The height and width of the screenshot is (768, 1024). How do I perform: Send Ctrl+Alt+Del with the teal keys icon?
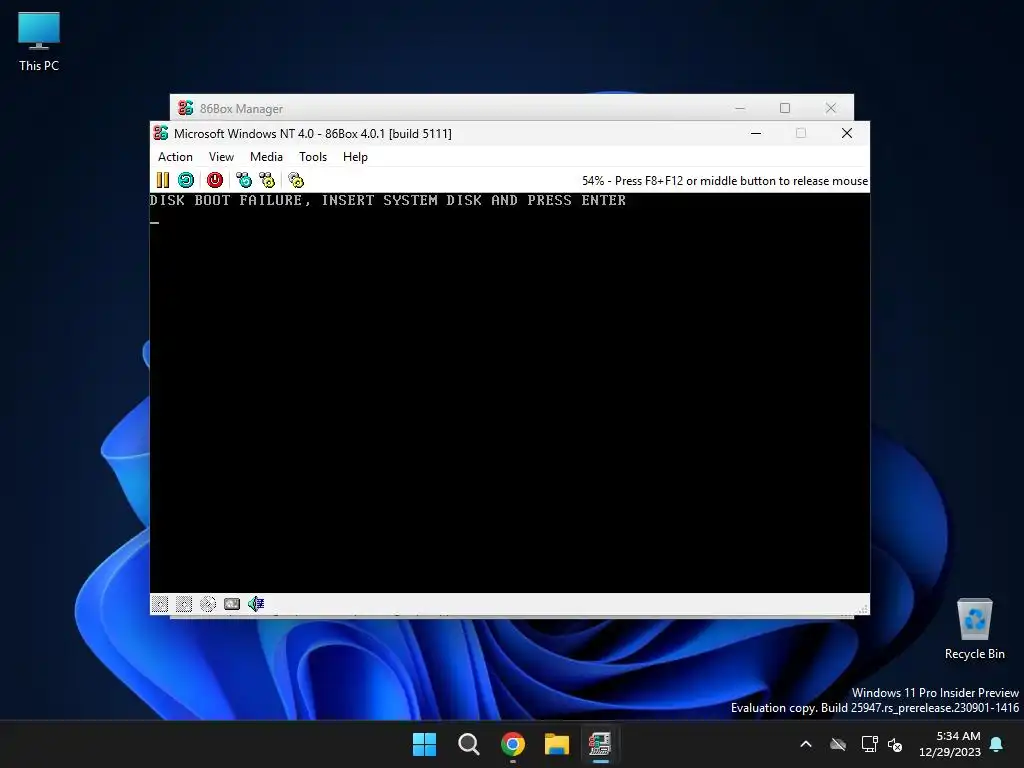[x=244, y=180]
